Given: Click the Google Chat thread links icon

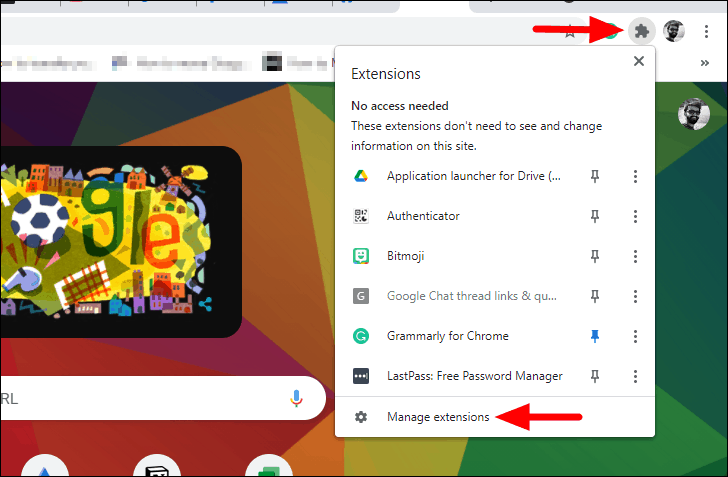Looking at the screenshot, I should coord(361,296).
